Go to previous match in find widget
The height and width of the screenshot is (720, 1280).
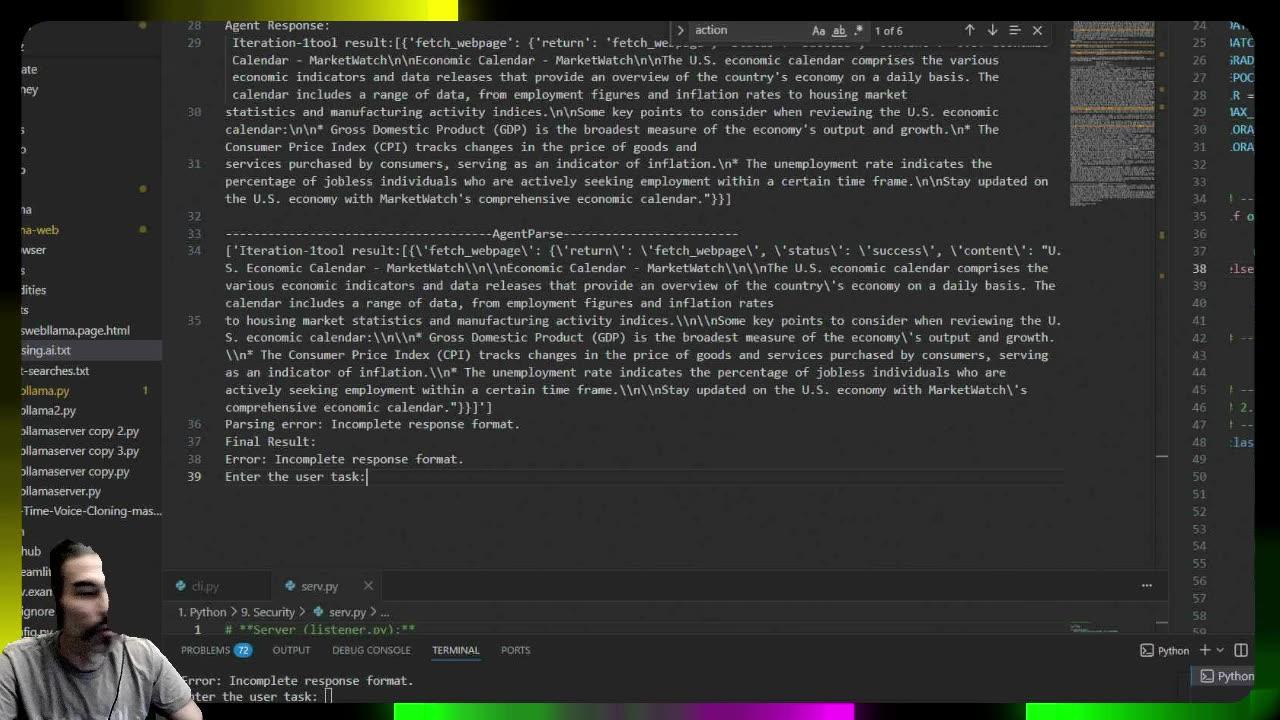[969, 31]
